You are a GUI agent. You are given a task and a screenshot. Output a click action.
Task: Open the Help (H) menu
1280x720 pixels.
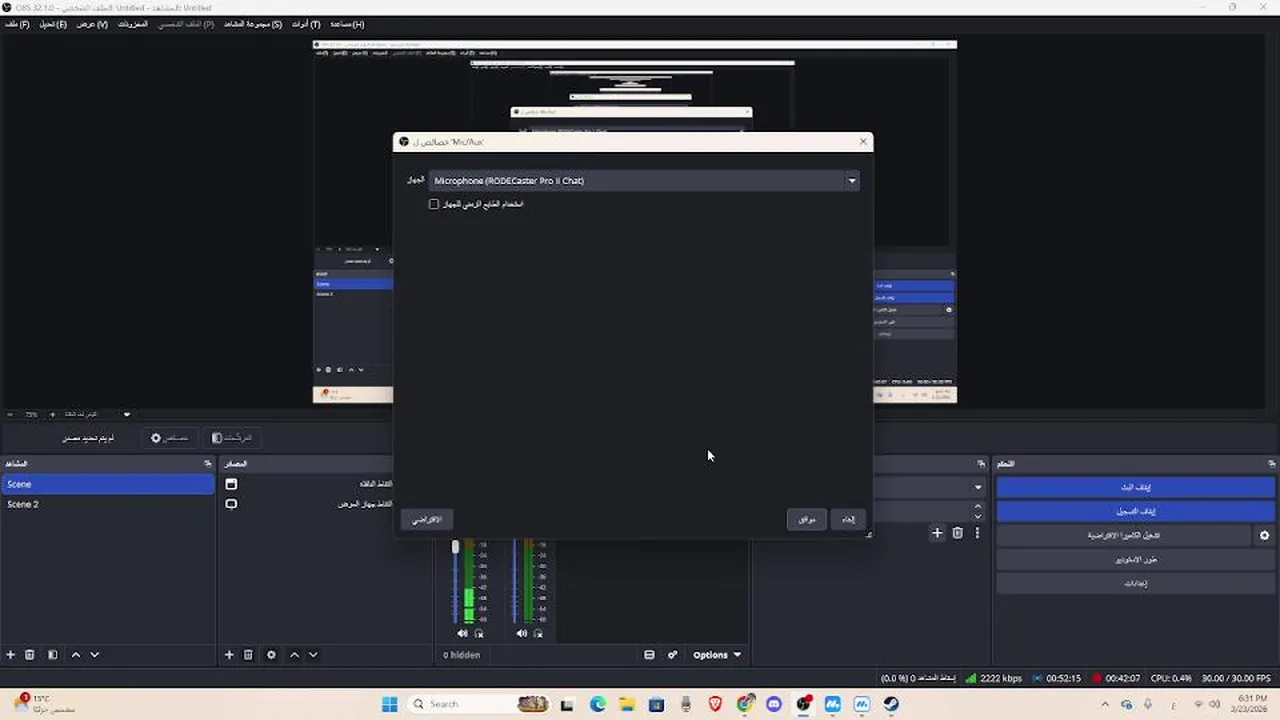coord(346,24)
